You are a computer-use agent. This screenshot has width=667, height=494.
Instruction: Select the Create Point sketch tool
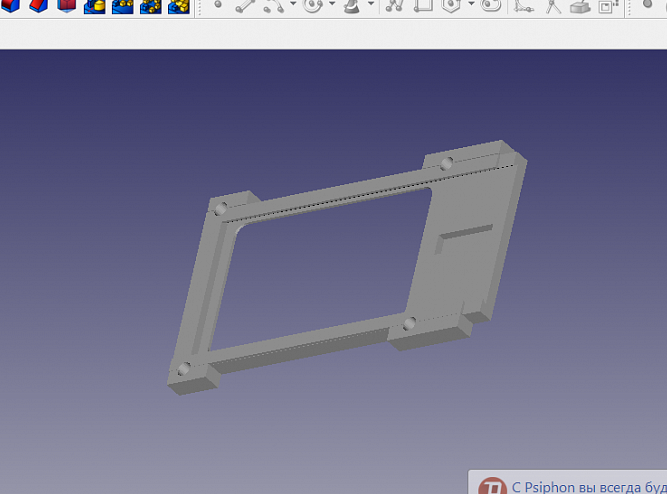[x=218, y=5]
